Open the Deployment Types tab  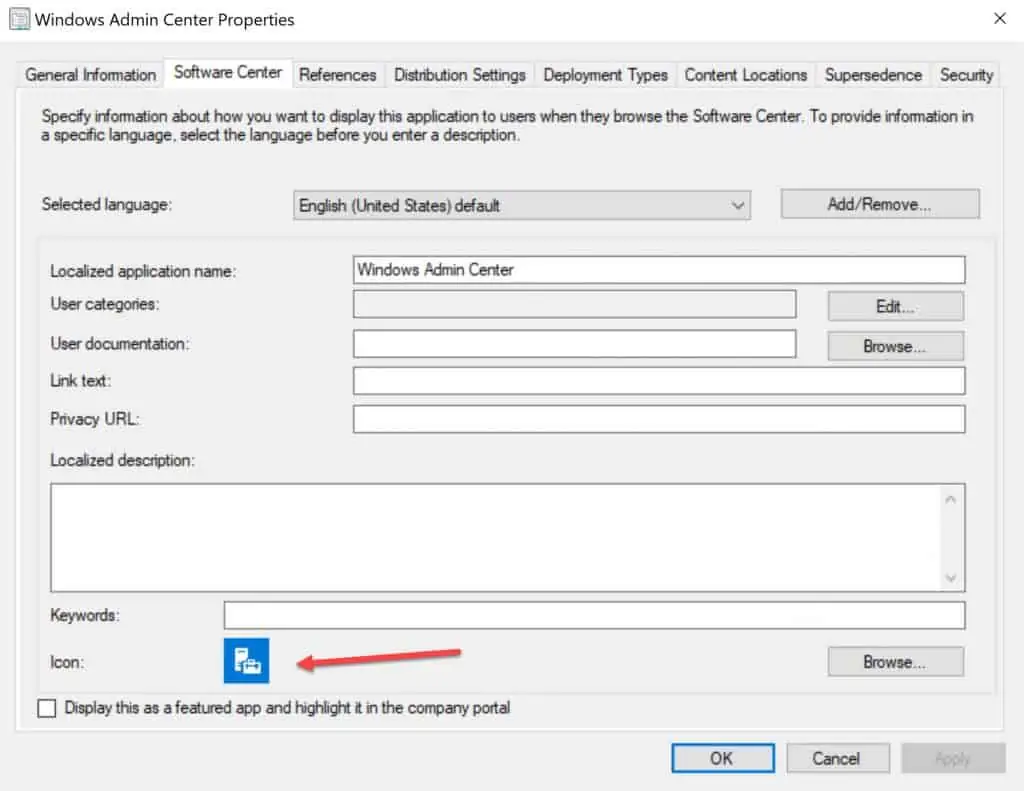[605, 75]
